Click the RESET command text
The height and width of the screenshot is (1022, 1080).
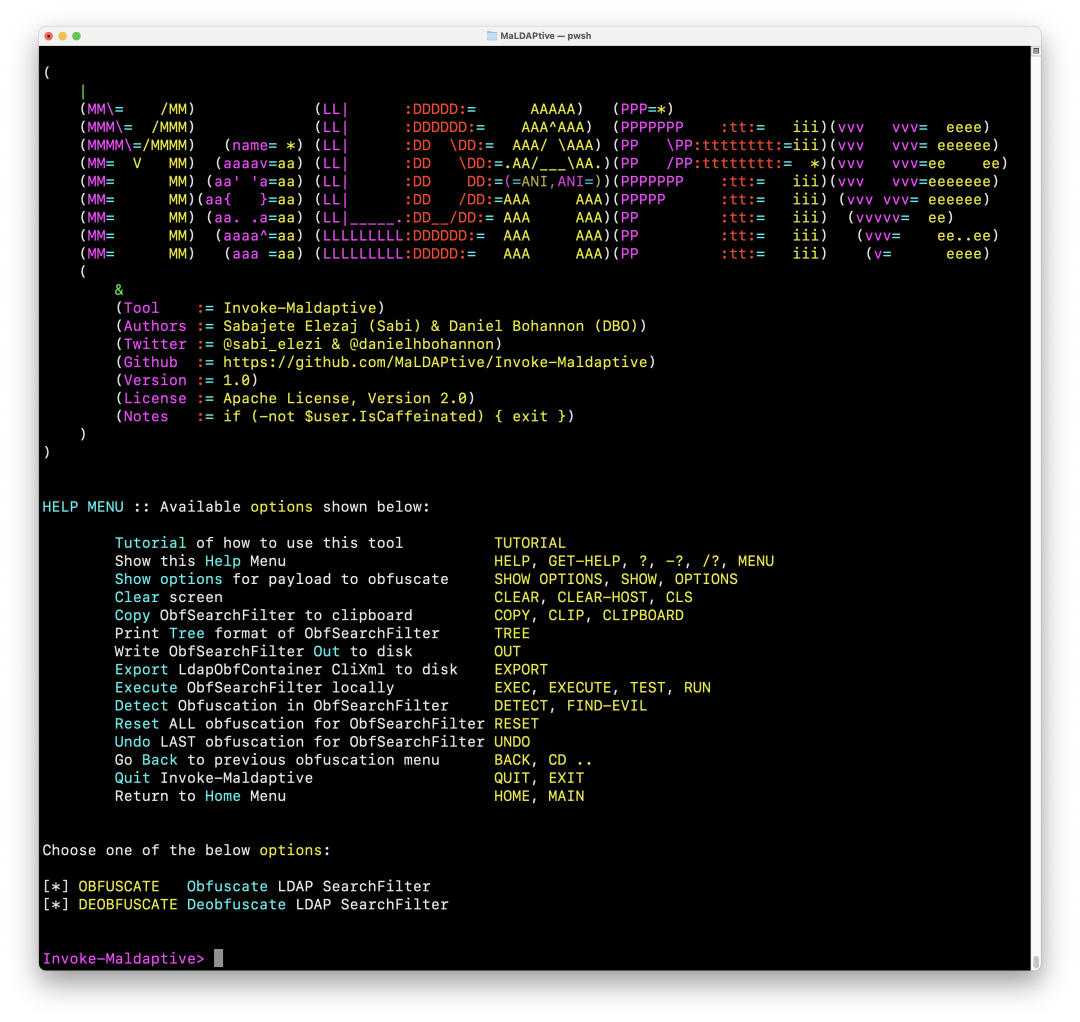[x=517, y=724]
